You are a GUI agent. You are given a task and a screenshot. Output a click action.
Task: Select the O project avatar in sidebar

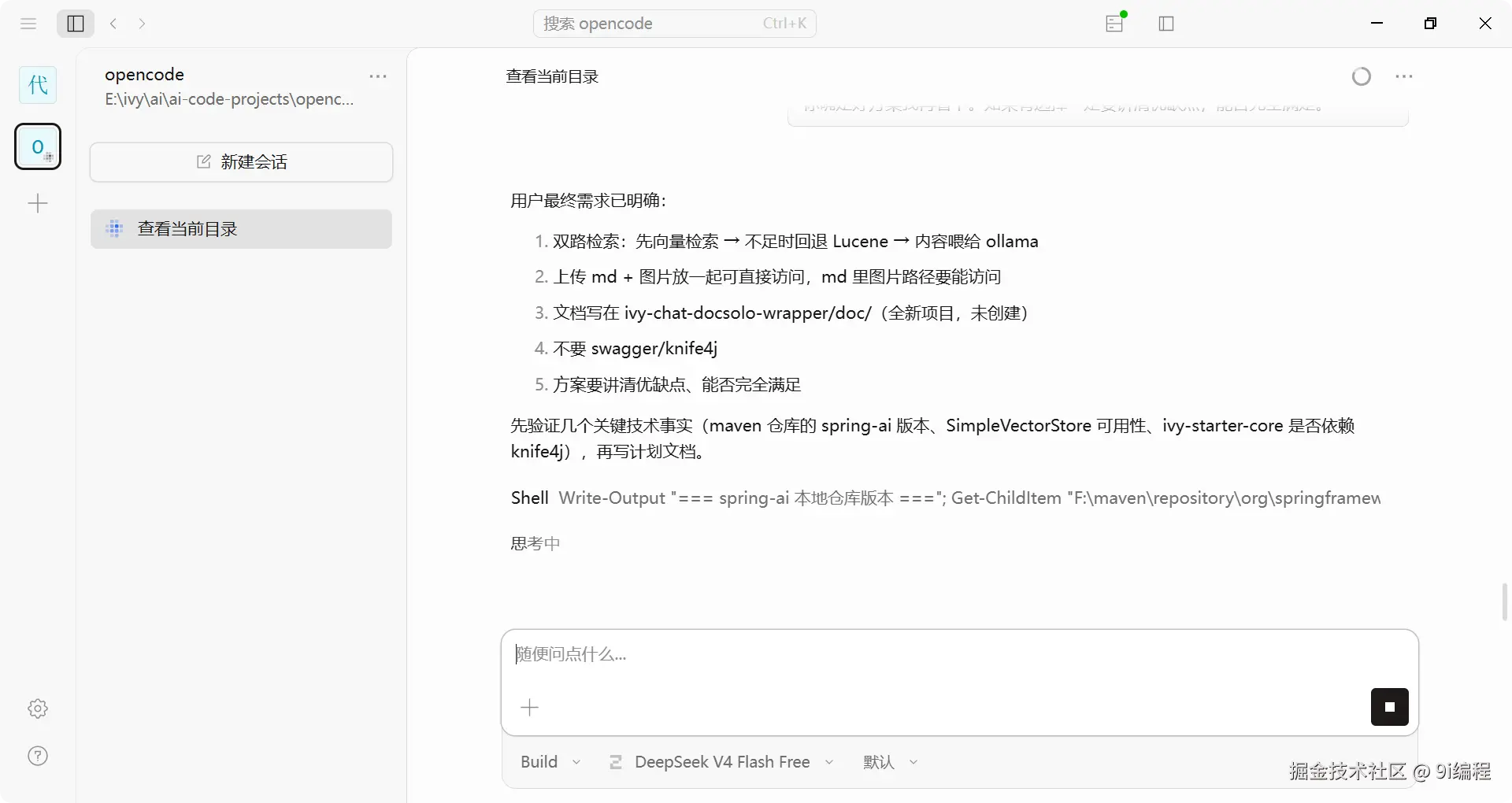(38, 146)
